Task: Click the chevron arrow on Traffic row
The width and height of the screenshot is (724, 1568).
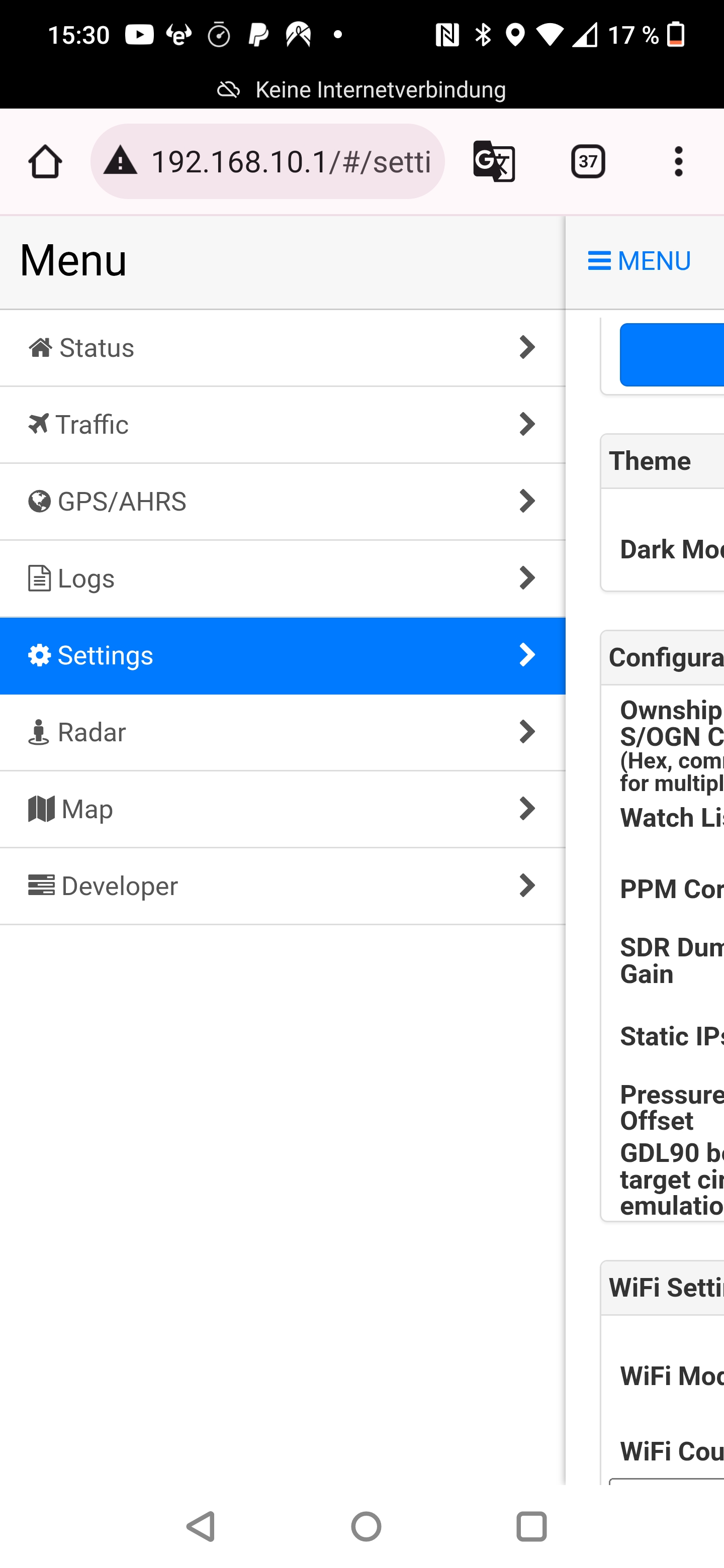Action: pos(527,424)
